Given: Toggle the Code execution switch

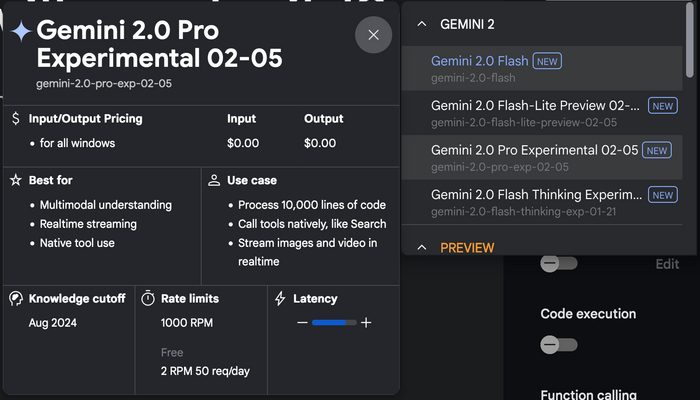Looking at the screenshot, I should pos(558,344).
